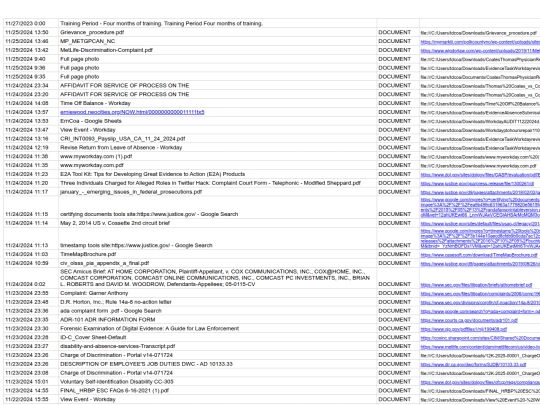
Task: Open the dol.gov link in the E2A Tool Kit row
Action: click(x=480, y=175)
